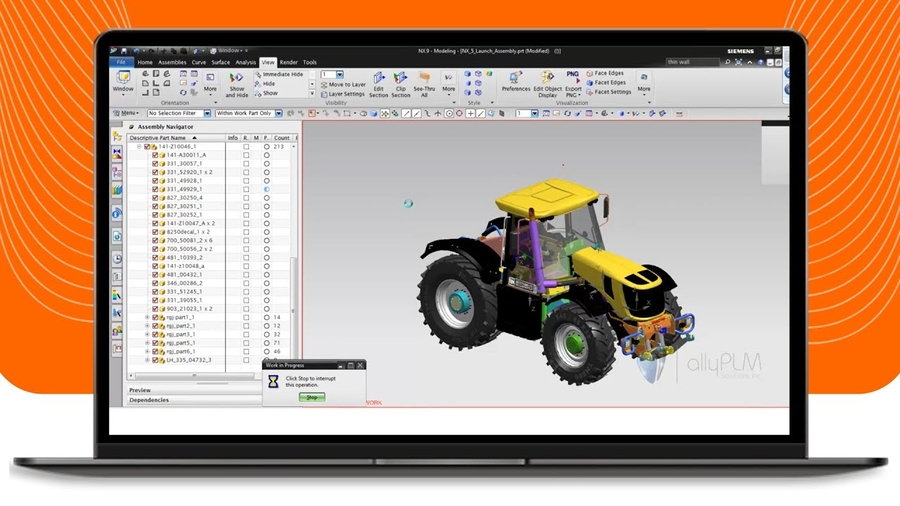Click the Layer Settings icon
The image size is (900, 506).
[x=324, y=94]
